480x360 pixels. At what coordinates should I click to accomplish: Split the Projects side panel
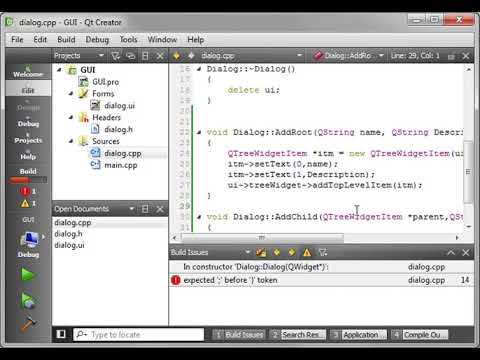(x=145, y=56)
